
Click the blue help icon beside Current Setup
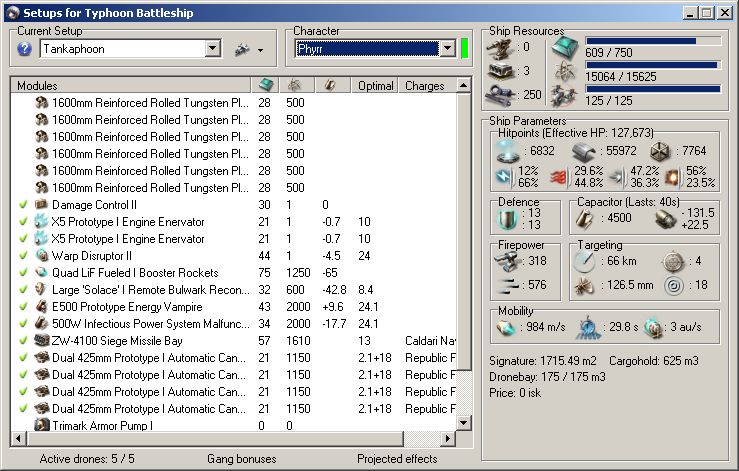(x=25, y=49)
